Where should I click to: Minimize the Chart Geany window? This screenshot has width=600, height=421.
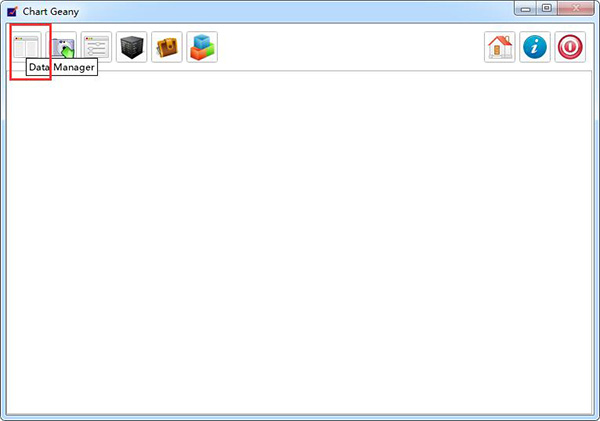point(525,8)
